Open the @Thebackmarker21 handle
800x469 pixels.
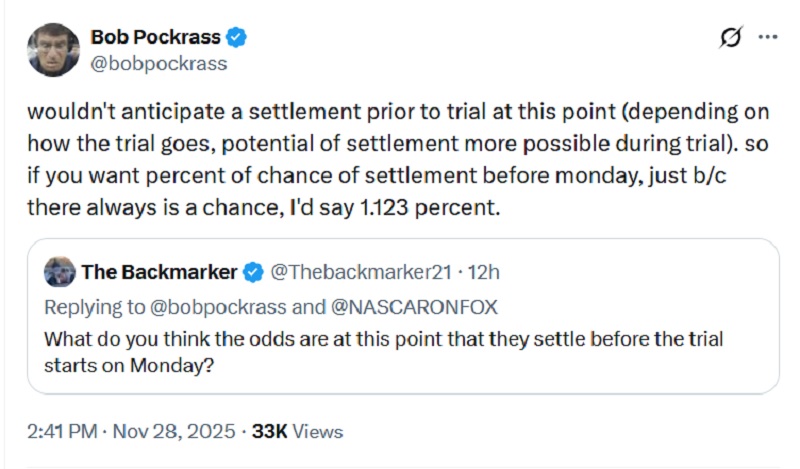point(357,272)
